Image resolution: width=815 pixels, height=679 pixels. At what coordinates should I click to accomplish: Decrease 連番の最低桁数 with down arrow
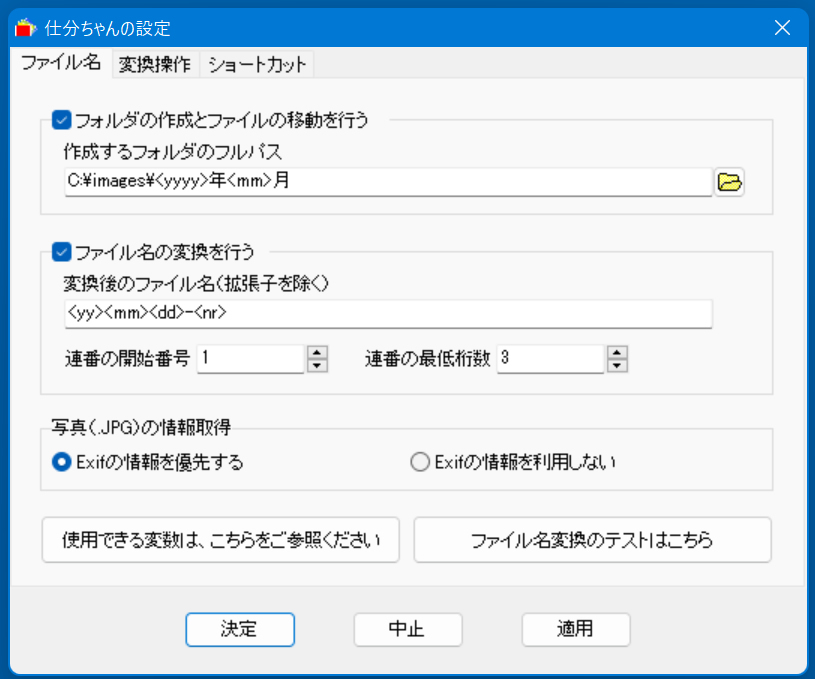click(618, 365)
